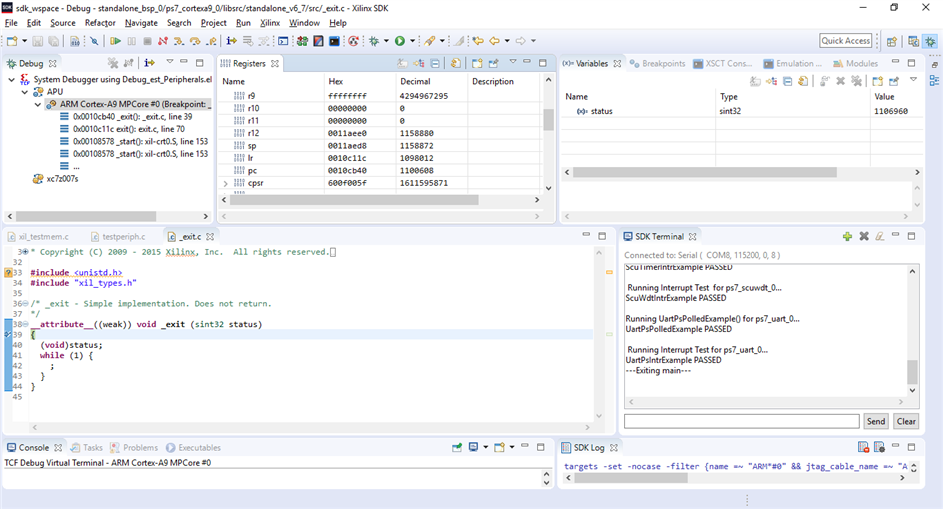Click the Registers panel vertical scrollbar
This screenshot has height=509, width=943.
point(548,120)
